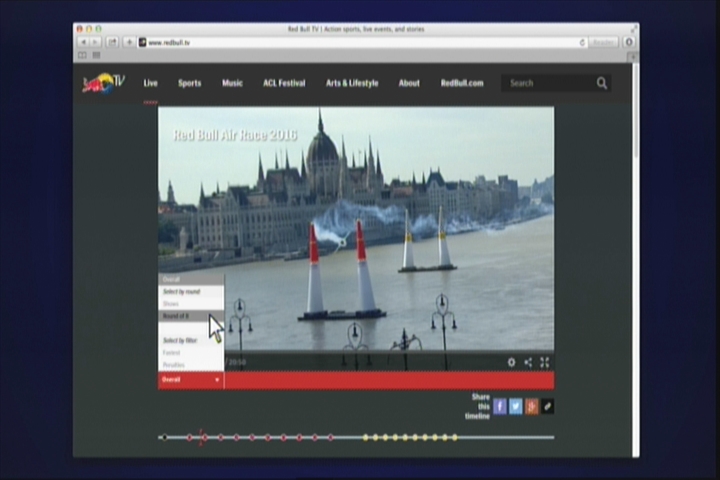
Task: Visit the RedBull.com link
Action: coord(462,83)
